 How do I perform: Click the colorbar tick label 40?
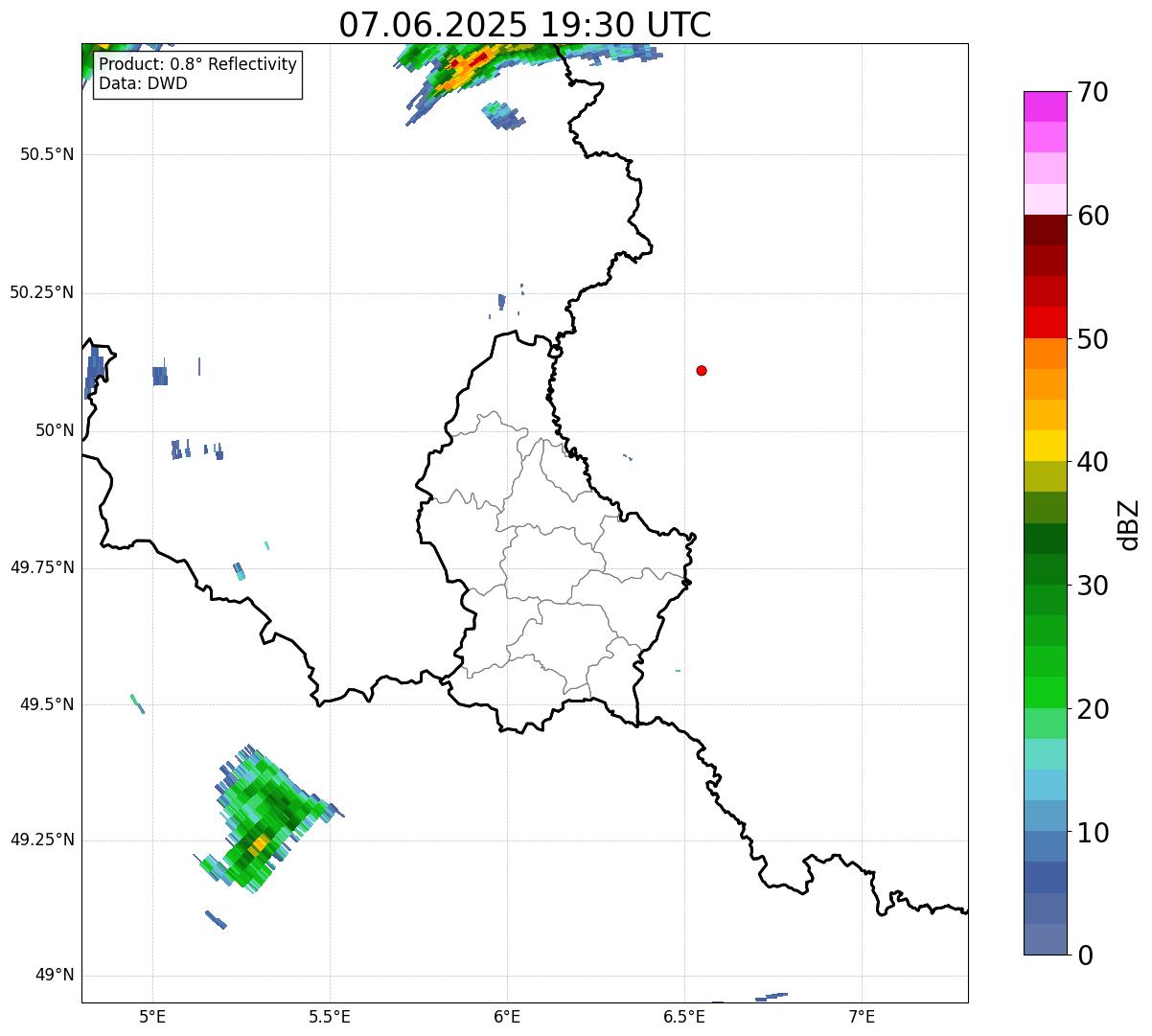pos(1094,462)
